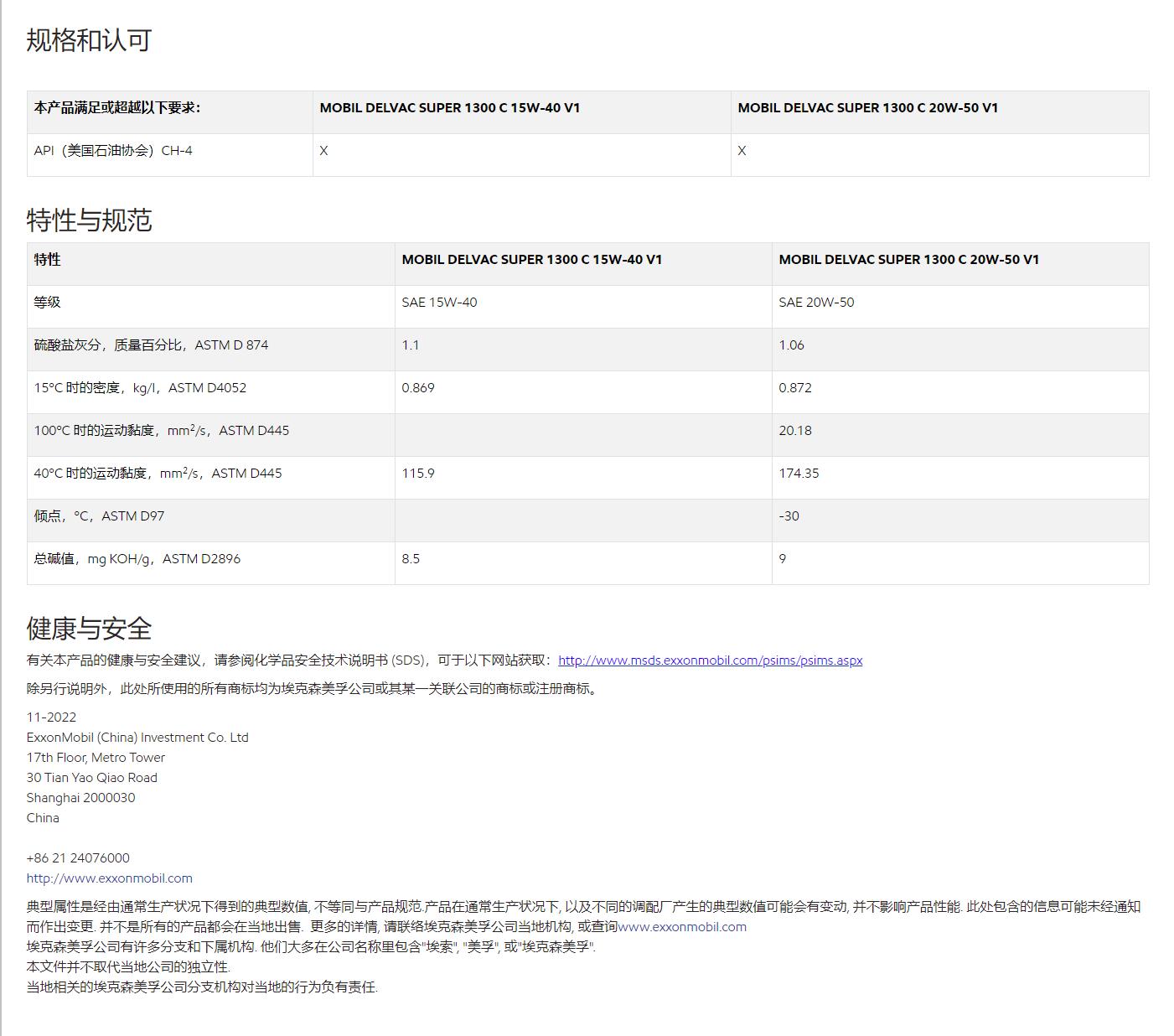
Task: Click the X under 15W-40 for API CH-4
Action: [x=324, y=151]
